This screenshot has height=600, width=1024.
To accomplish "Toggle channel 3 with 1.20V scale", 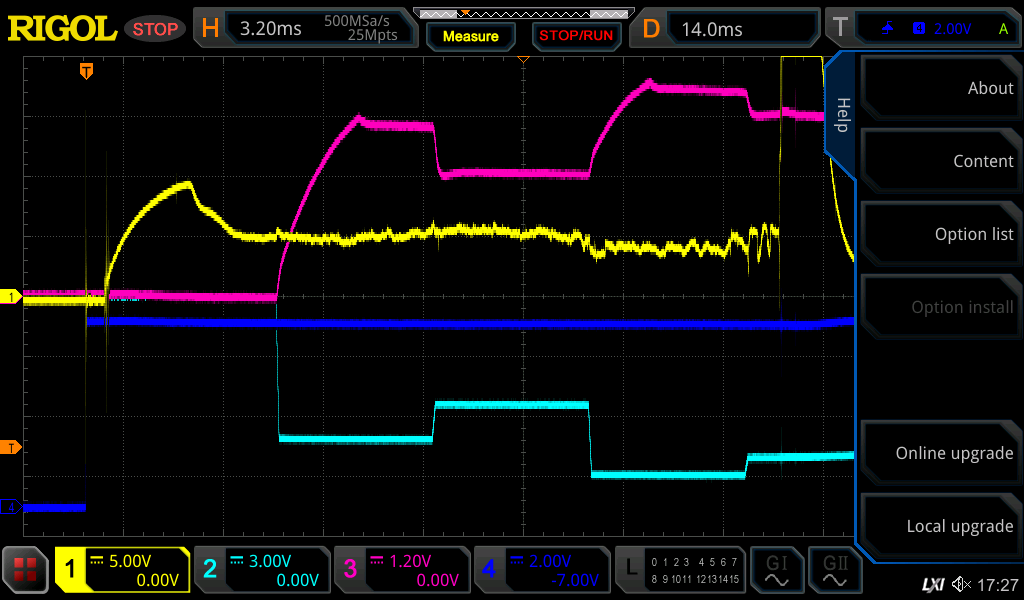I will [x=401, y=570].
